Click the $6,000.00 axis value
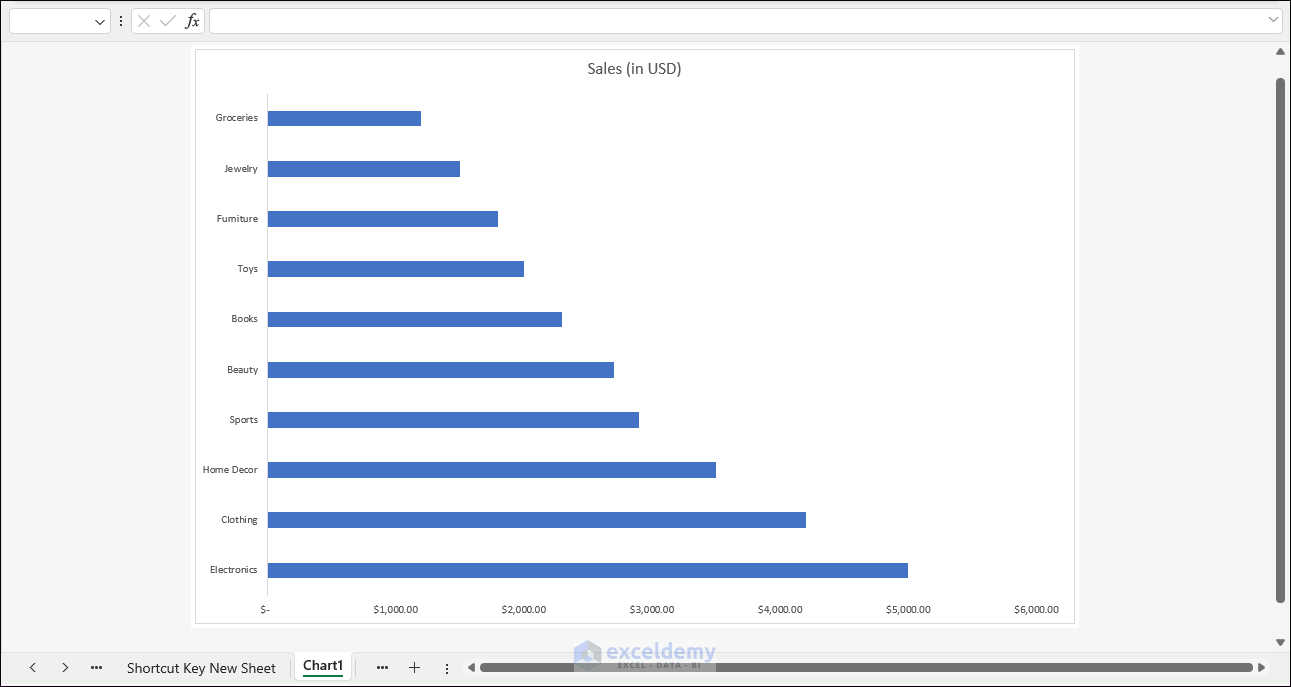 point(1036,609)
